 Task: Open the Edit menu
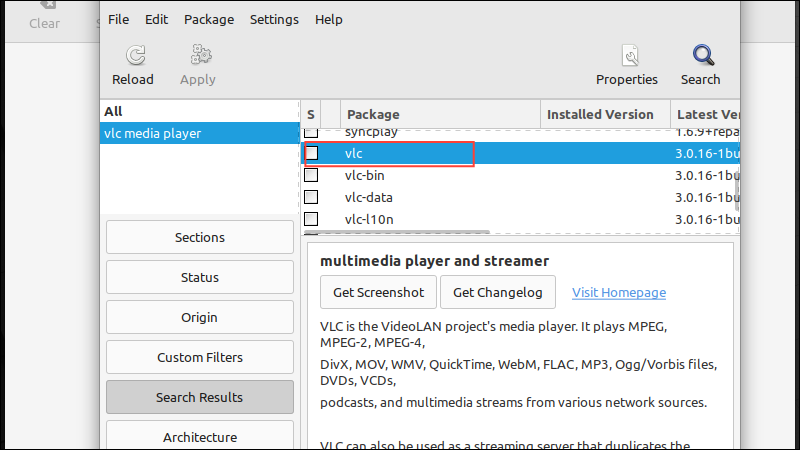coord(156,19)
